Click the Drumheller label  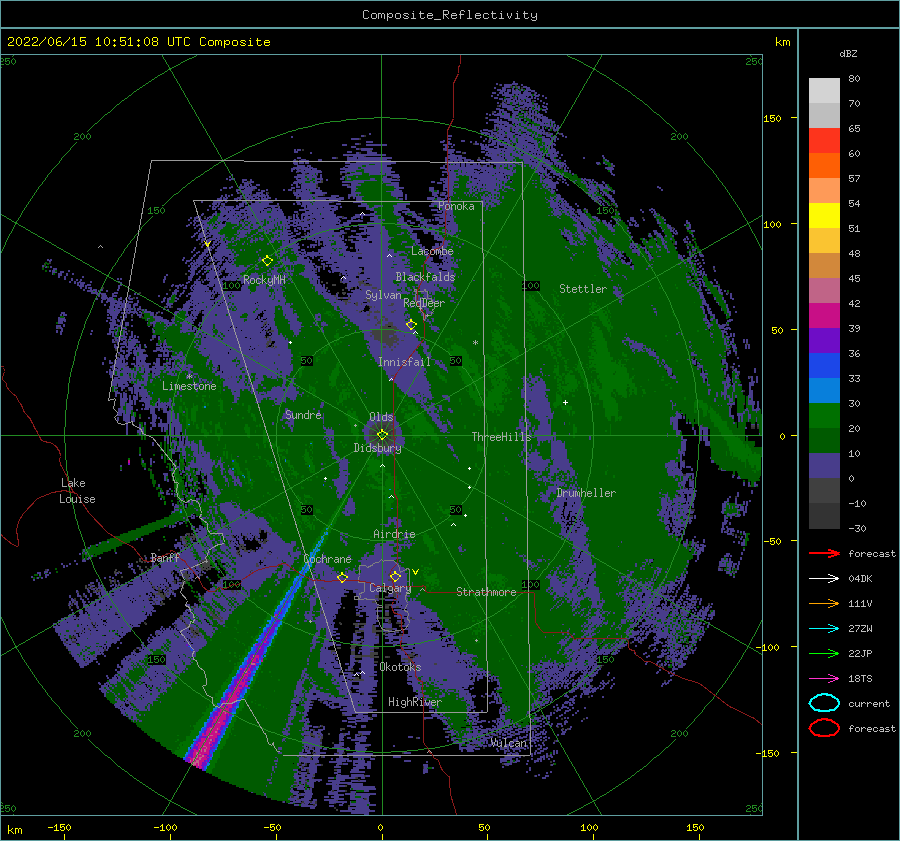click(586, 493)
